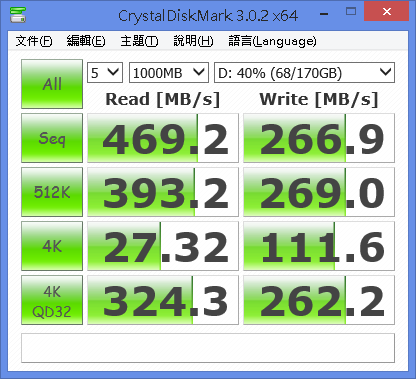Click the empty comment field at bottom
The image size is (416, 379).
coord(208,348)
